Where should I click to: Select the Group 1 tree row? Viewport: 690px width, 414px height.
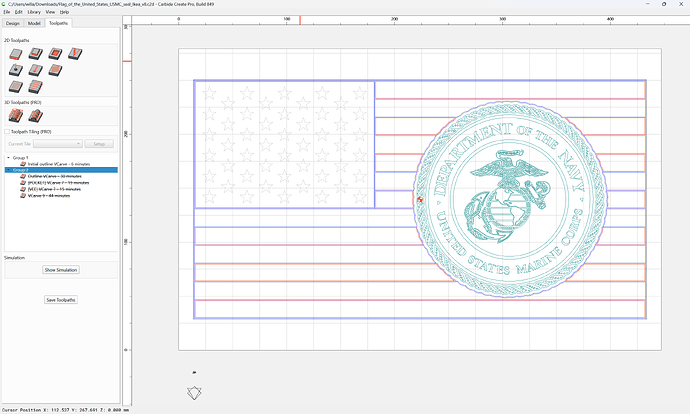61,158
